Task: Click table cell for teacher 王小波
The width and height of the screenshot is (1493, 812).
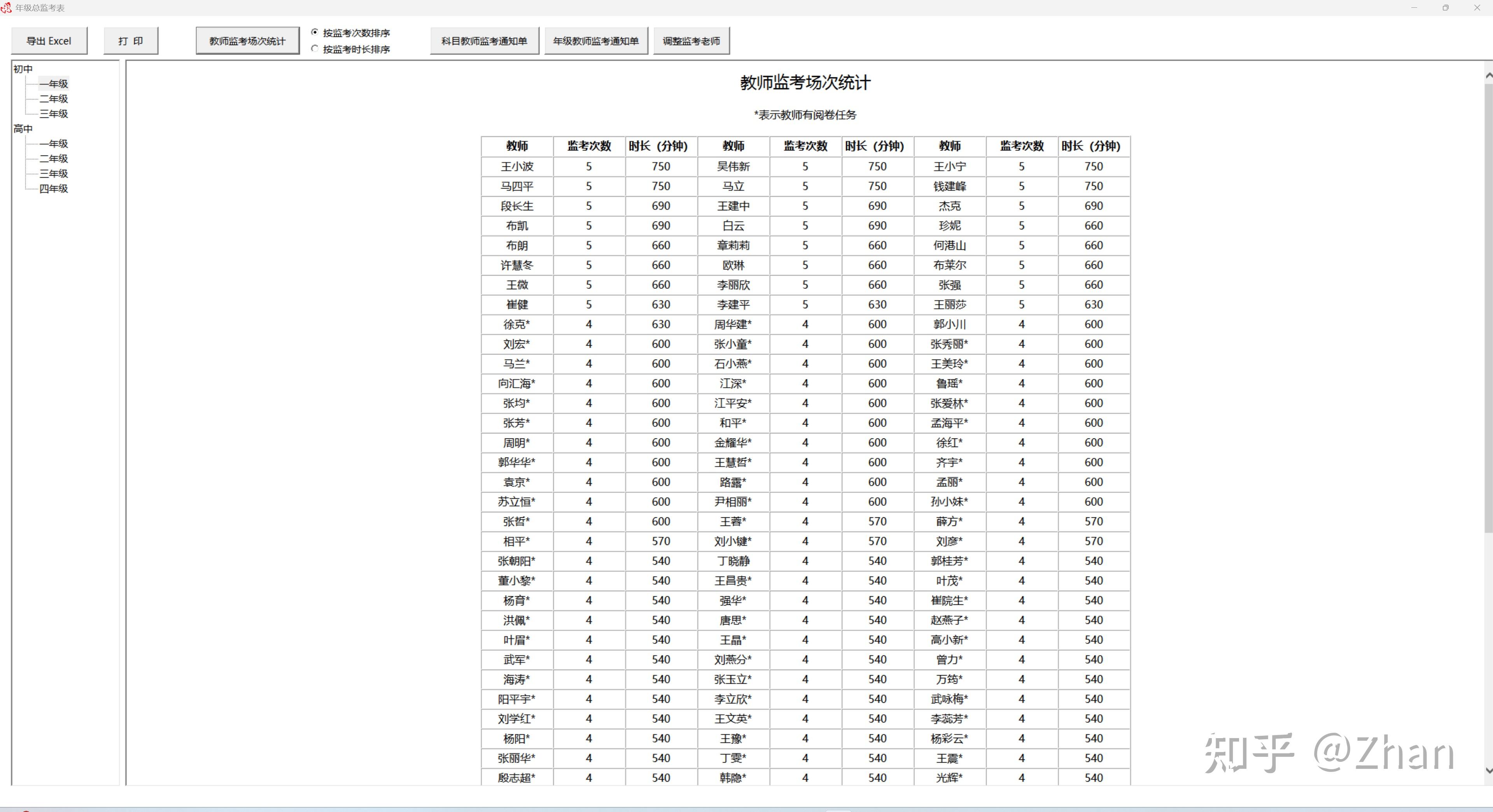Action: (517, 167)
